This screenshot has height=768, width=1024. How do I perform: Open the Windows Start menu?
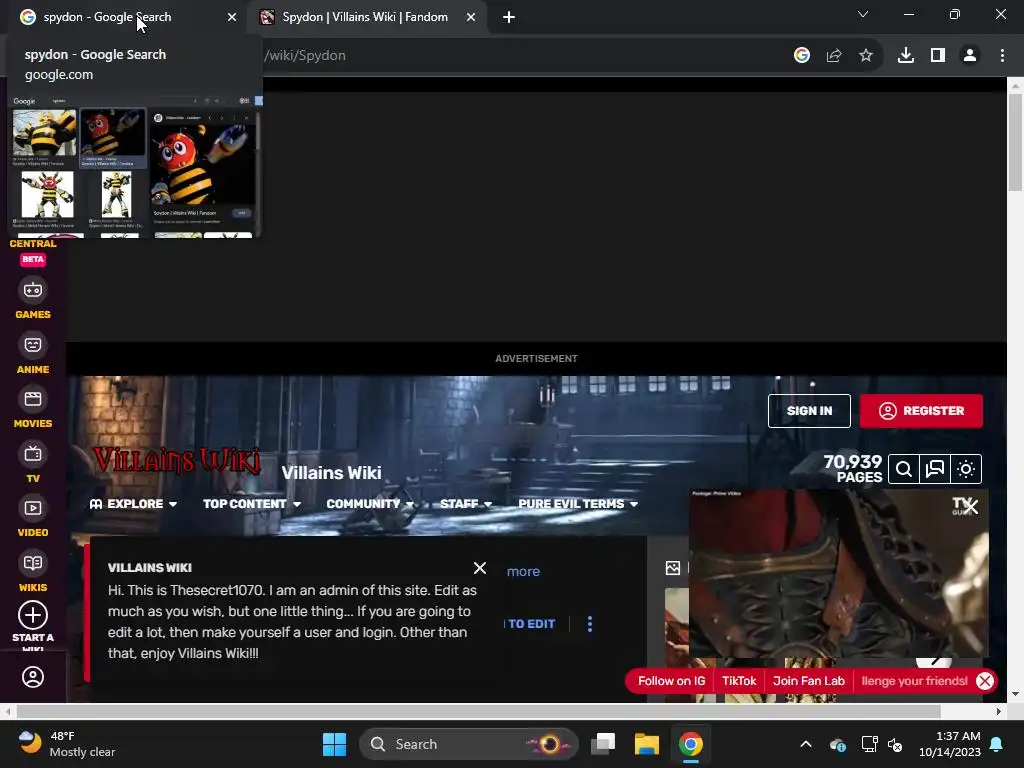click(x=334, y=744)
